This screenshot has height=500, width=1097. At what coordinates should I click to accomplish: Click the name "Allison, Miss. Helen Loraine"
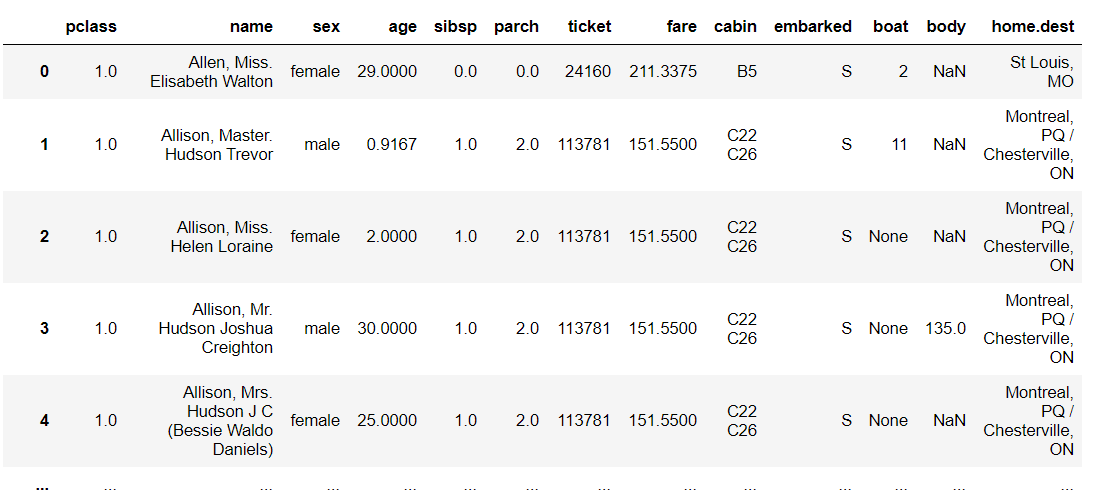tap(222, 237)
